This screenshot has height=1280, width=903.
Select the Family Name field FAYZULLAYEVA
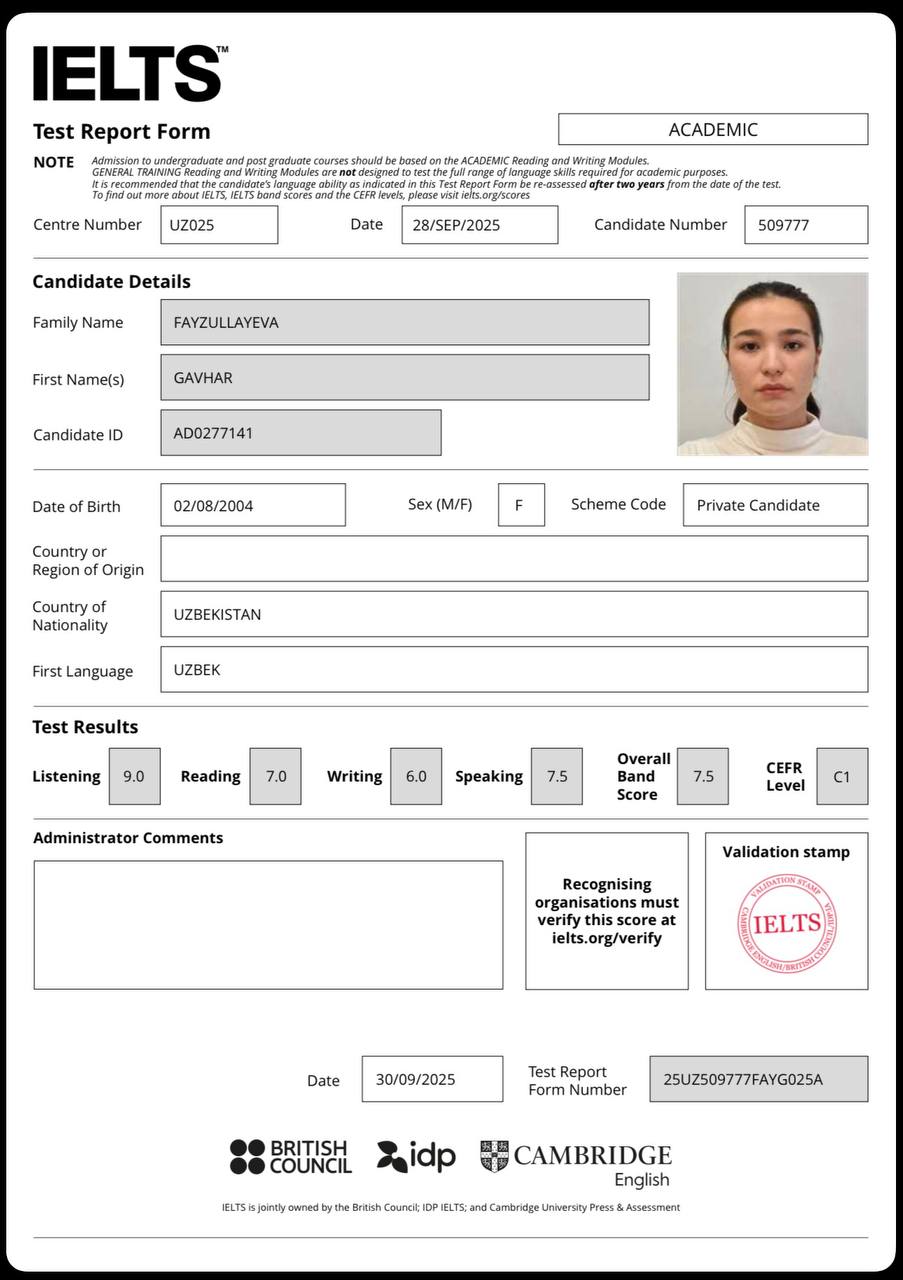(x=404, y=322)
